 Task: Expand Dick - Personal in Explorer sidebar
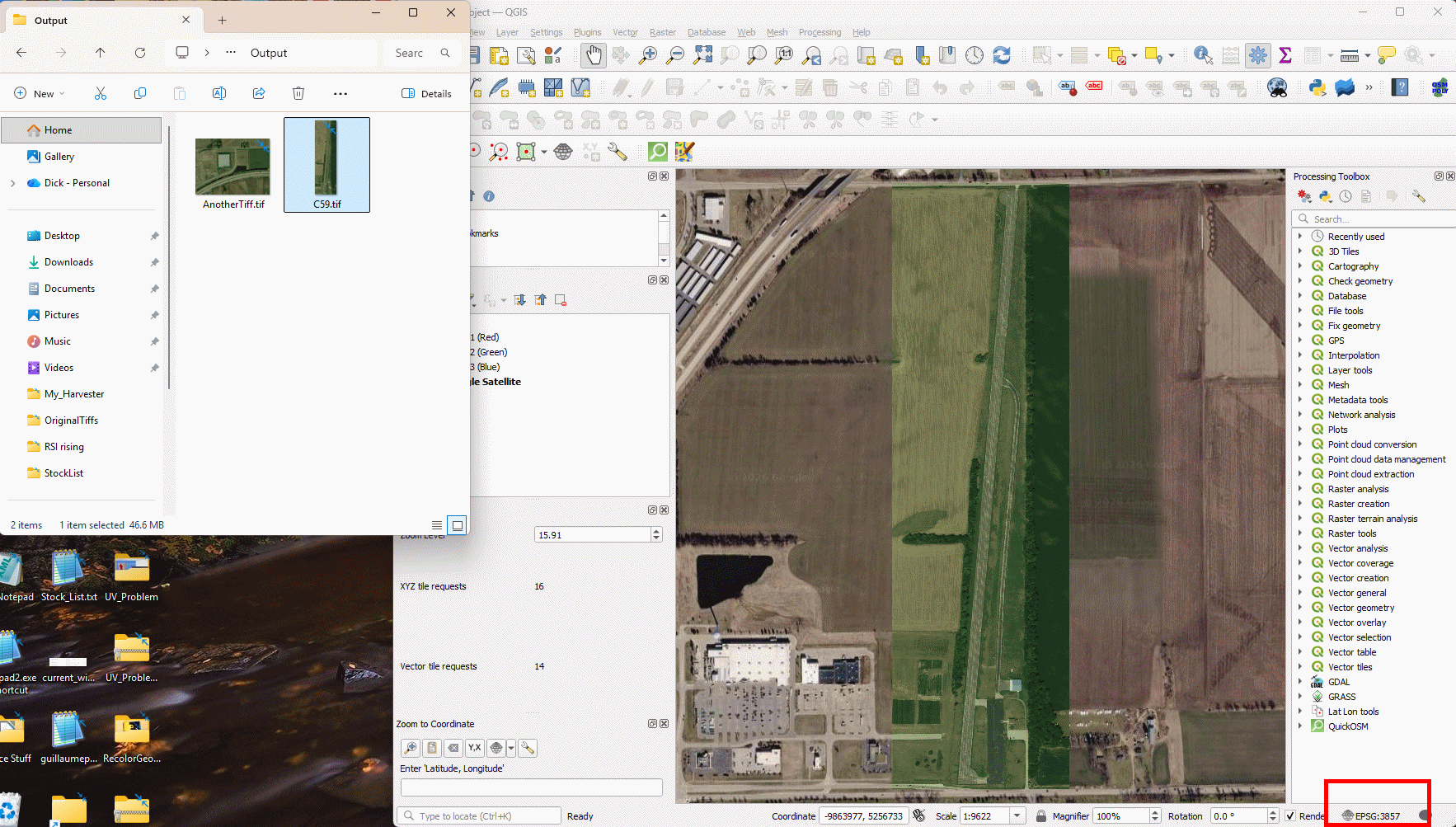pyautogui.click(x=12, y=183)
